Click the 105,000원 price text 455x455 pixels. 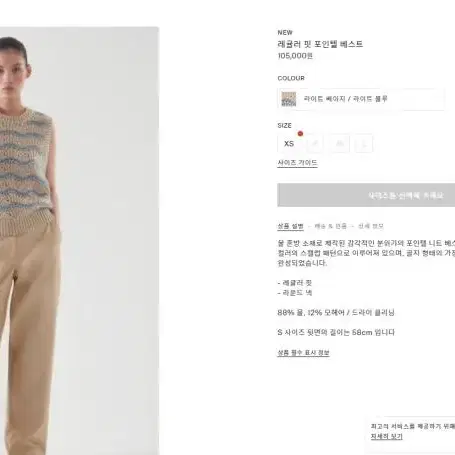295,56
